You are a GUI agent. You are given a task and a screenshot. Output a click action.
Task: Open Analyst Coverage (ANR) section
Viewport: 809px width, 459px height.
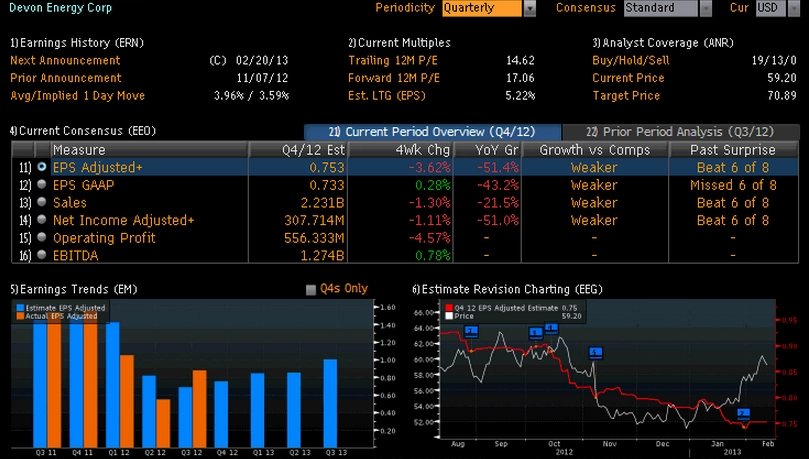coord(662,43)
